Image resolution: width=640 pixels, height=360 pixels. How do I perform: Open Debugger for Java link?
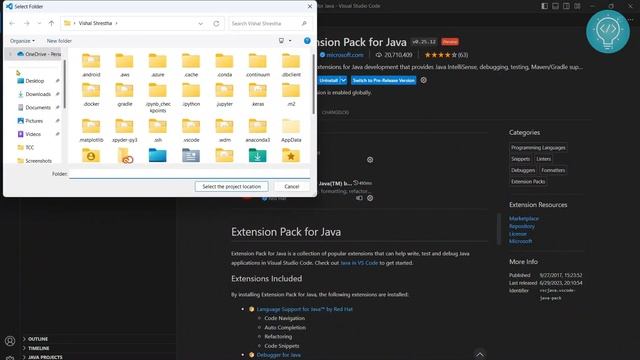pyautogui.click(x=279, y=355)
